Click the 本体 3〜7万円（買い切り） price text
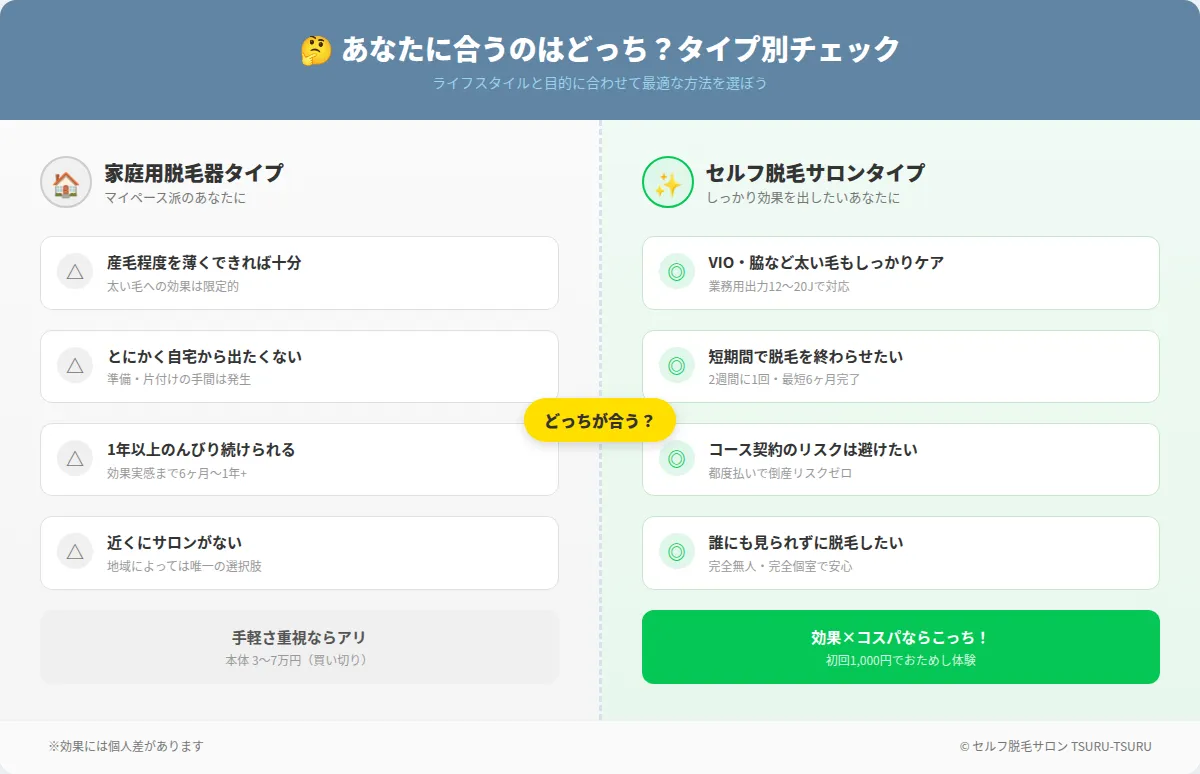This screenshot has height=774, width=1200. [299, 660]
